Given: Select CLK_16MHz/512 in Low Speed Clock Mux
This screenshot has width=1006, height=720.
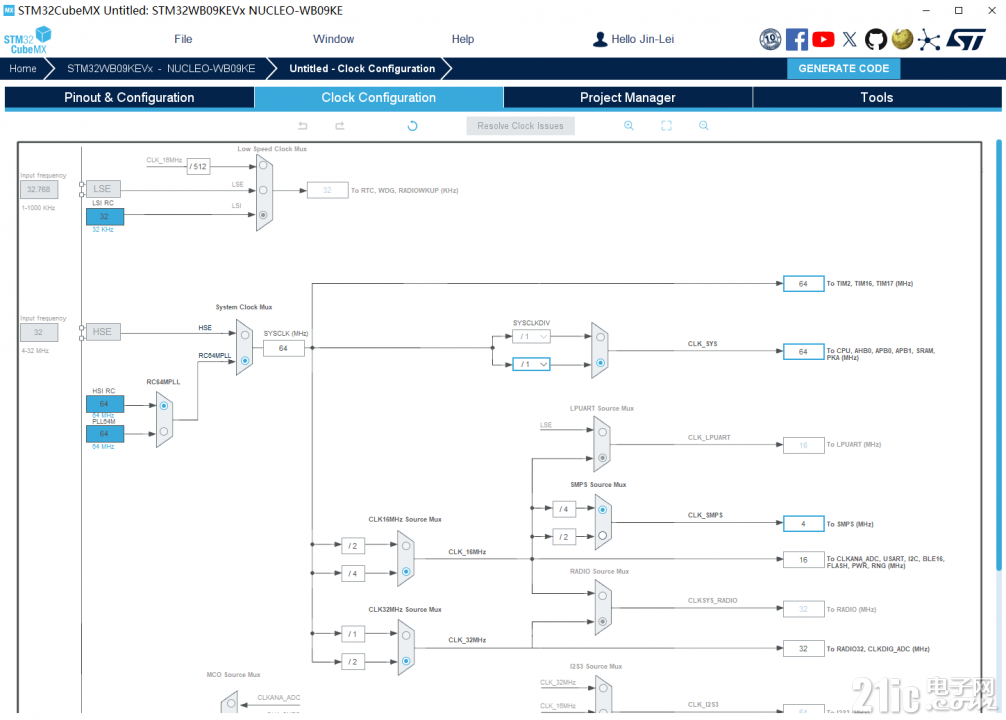Looking at the screenshot, I should click(263, 166).
